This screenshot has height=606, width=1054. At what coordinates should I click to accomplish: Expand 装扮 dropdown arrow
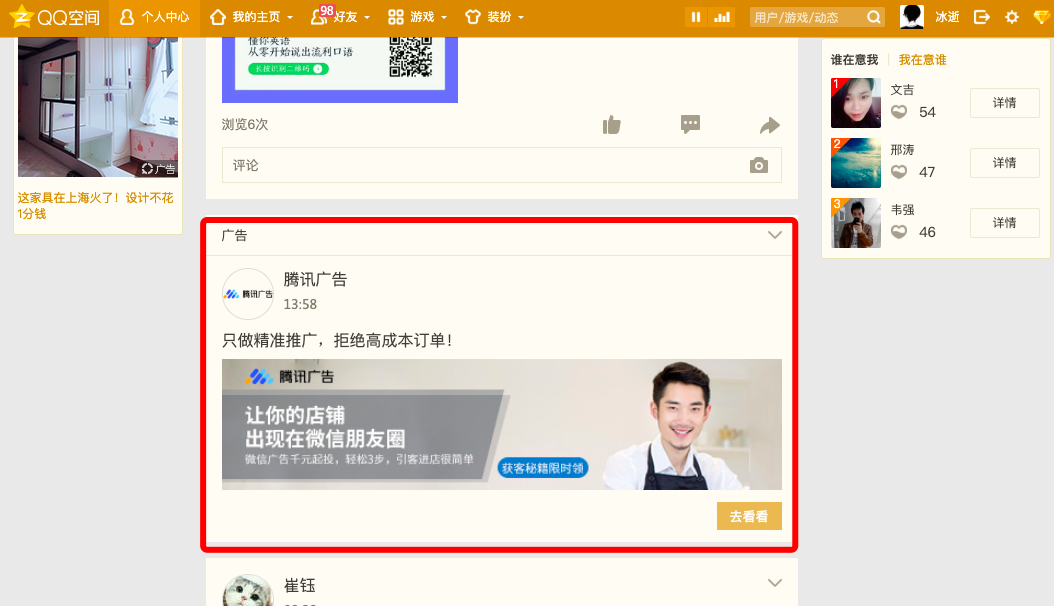point(521,17)
